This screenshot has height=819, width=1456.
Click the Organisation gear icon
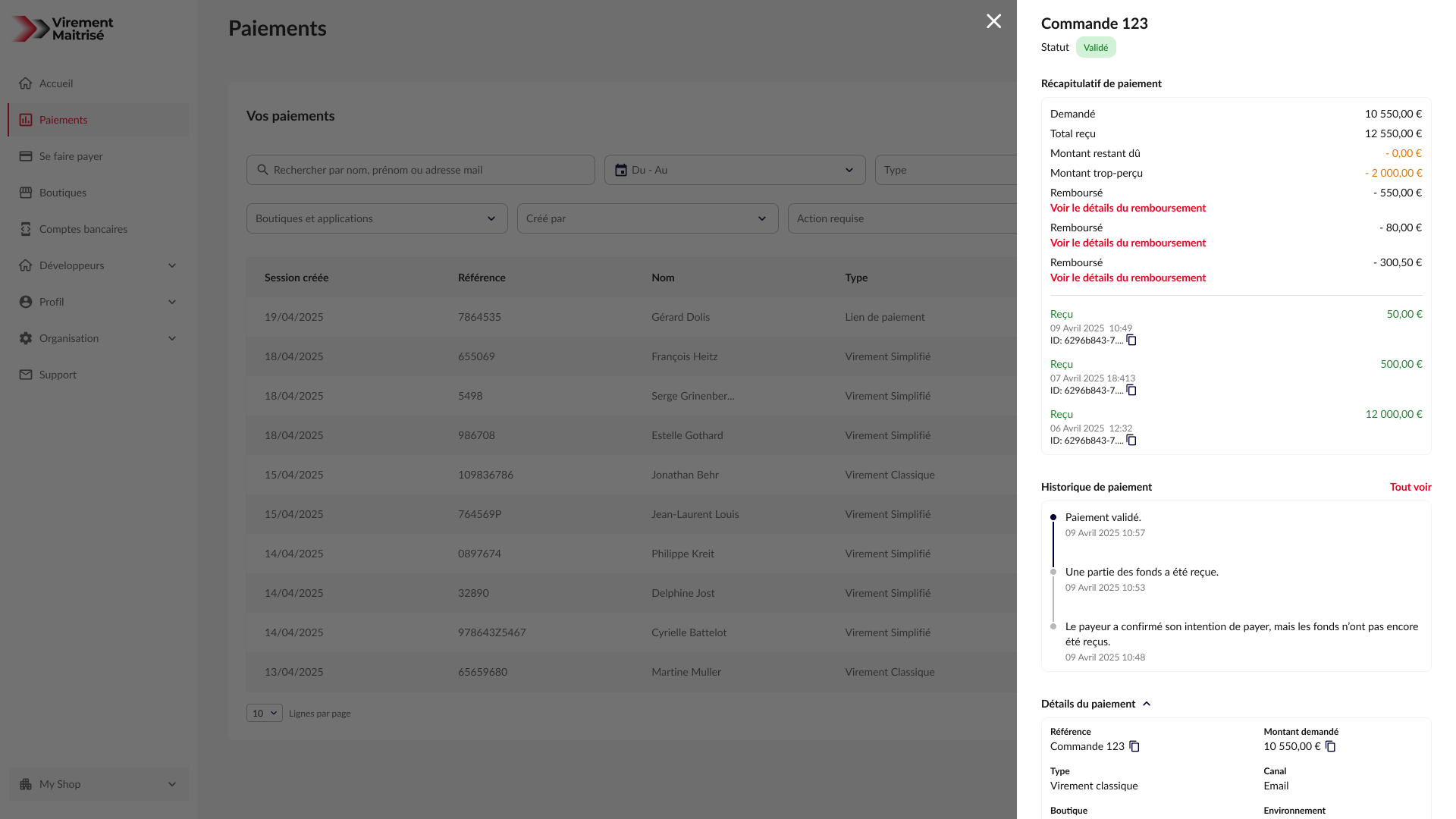tap(26, 338)
